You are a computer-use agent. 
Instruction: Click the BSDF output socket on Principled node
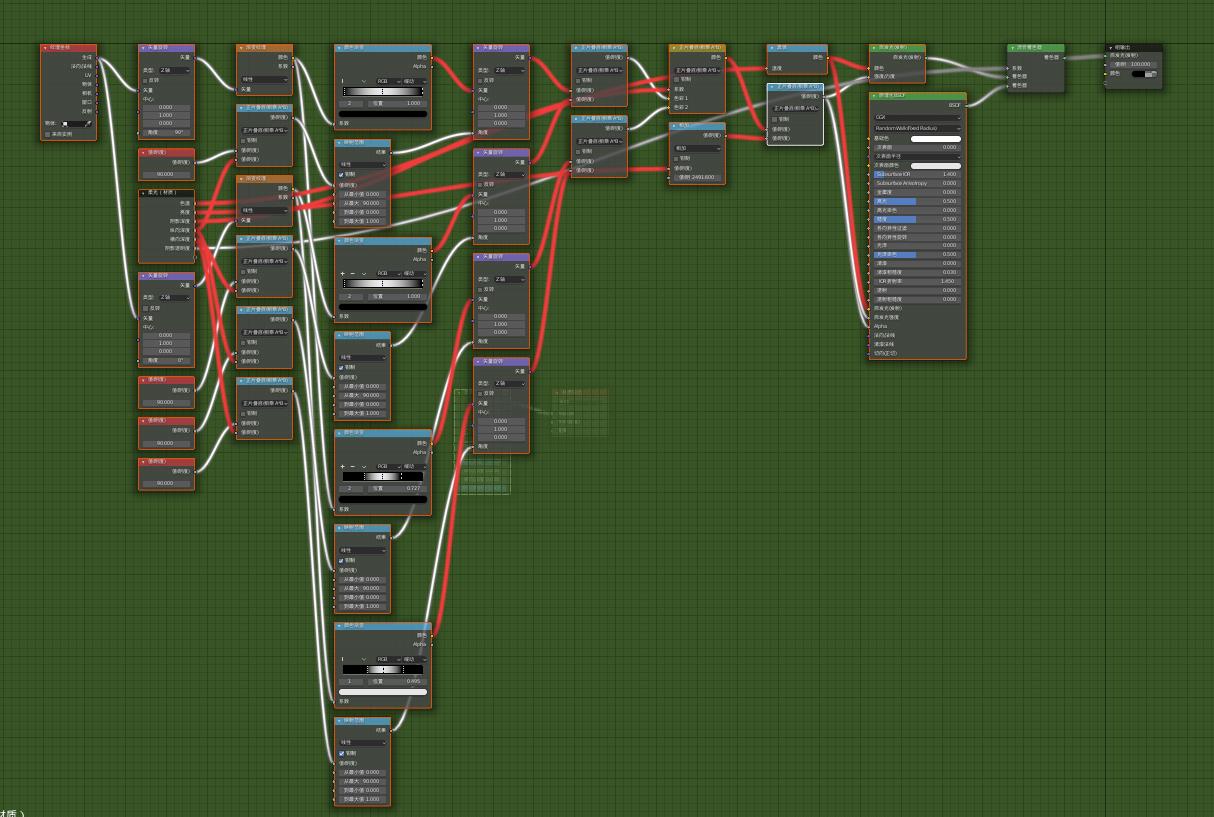point(967,105)
